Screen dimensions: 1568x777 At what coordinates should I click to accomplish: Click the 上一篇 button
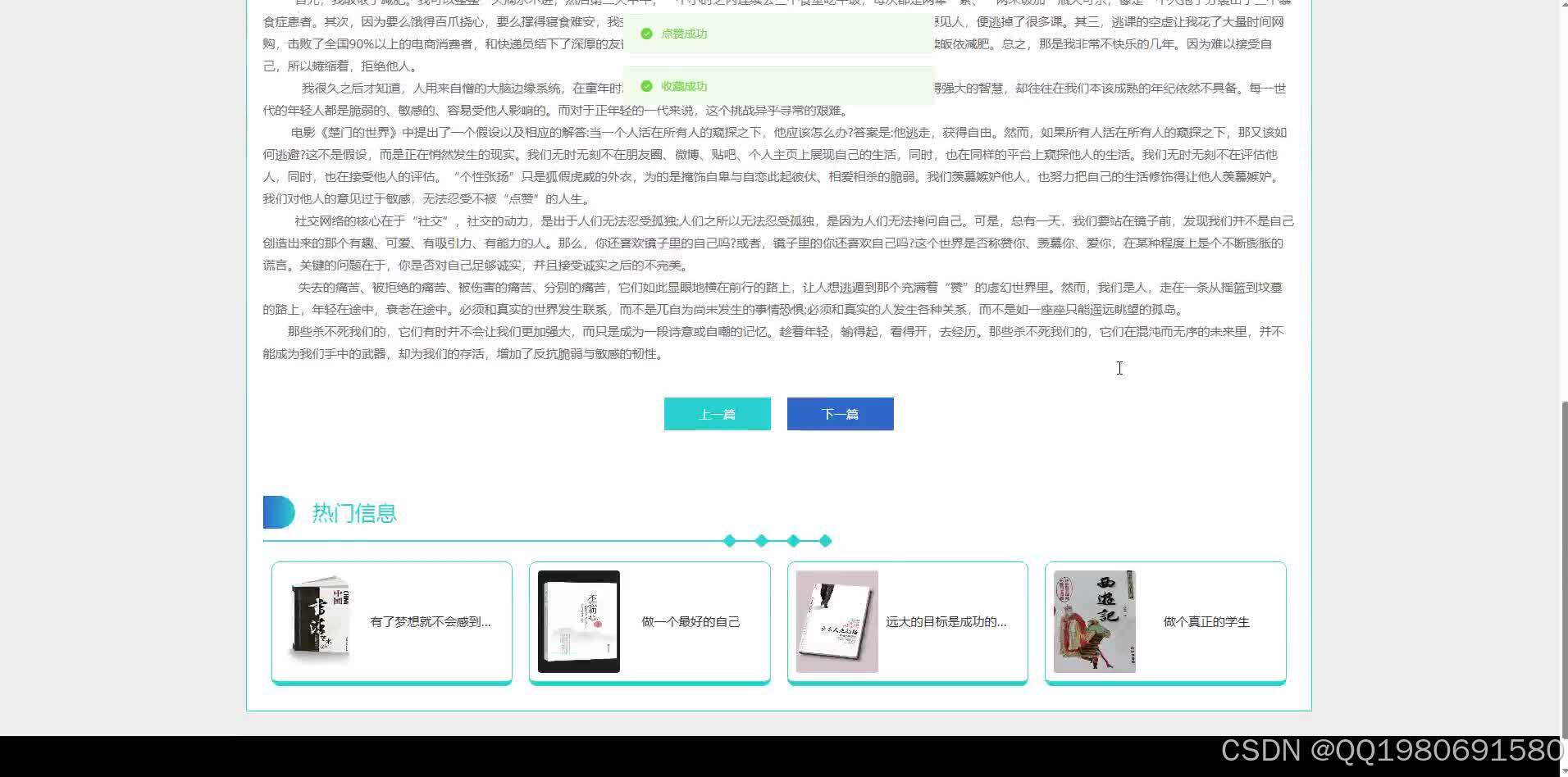[717, 413]
